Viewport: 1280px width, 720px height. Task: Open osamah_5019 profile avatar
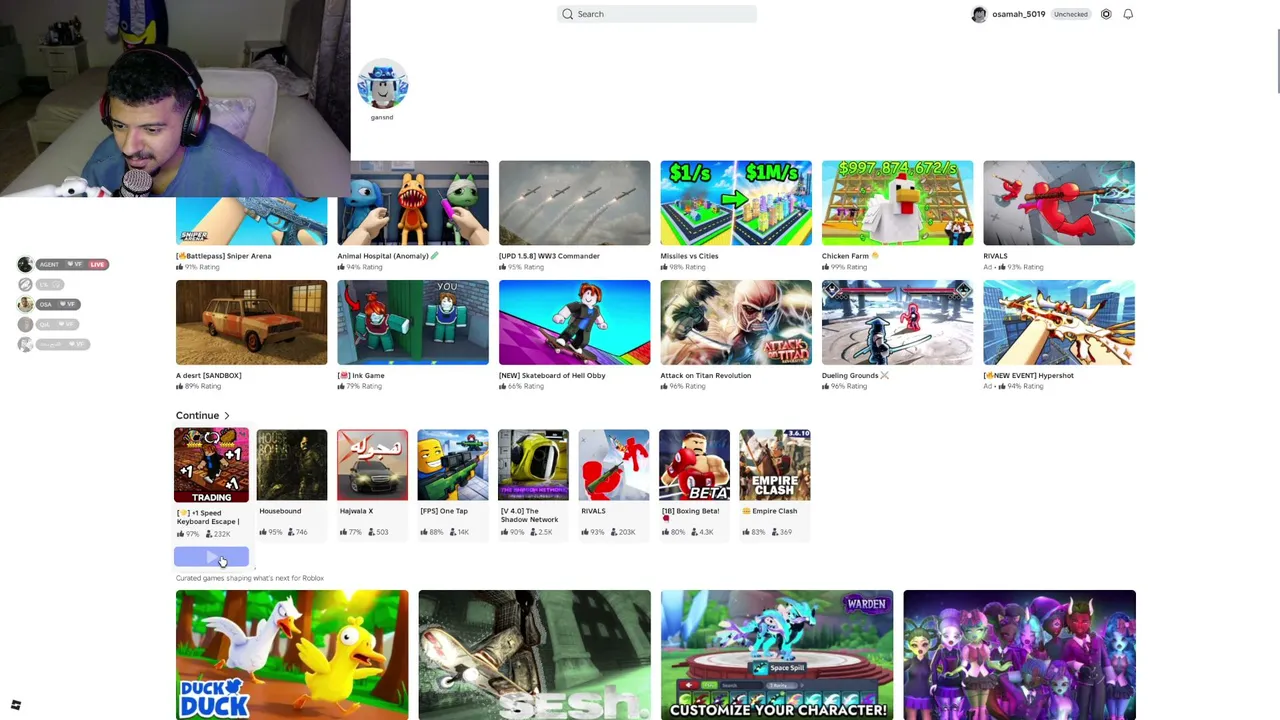979,14
